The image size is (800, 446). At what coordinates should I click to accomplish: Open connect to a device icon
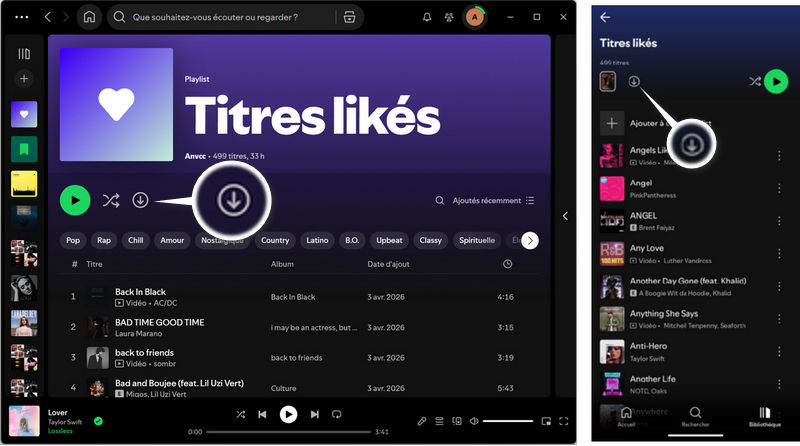pos(457,421)
